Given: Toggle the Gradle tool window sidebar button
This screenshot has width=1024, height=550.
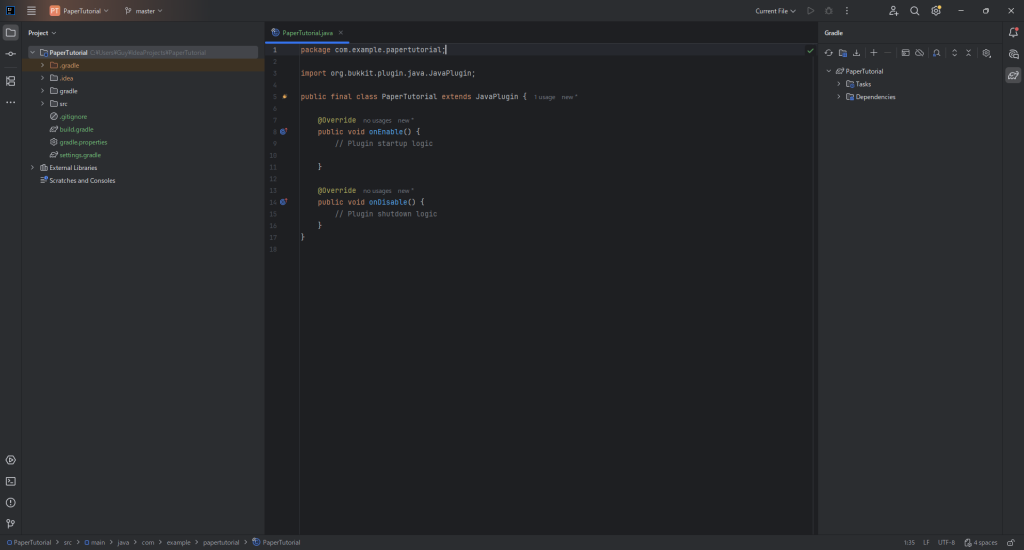Looking at the screenshot, I should point(1013,75).
